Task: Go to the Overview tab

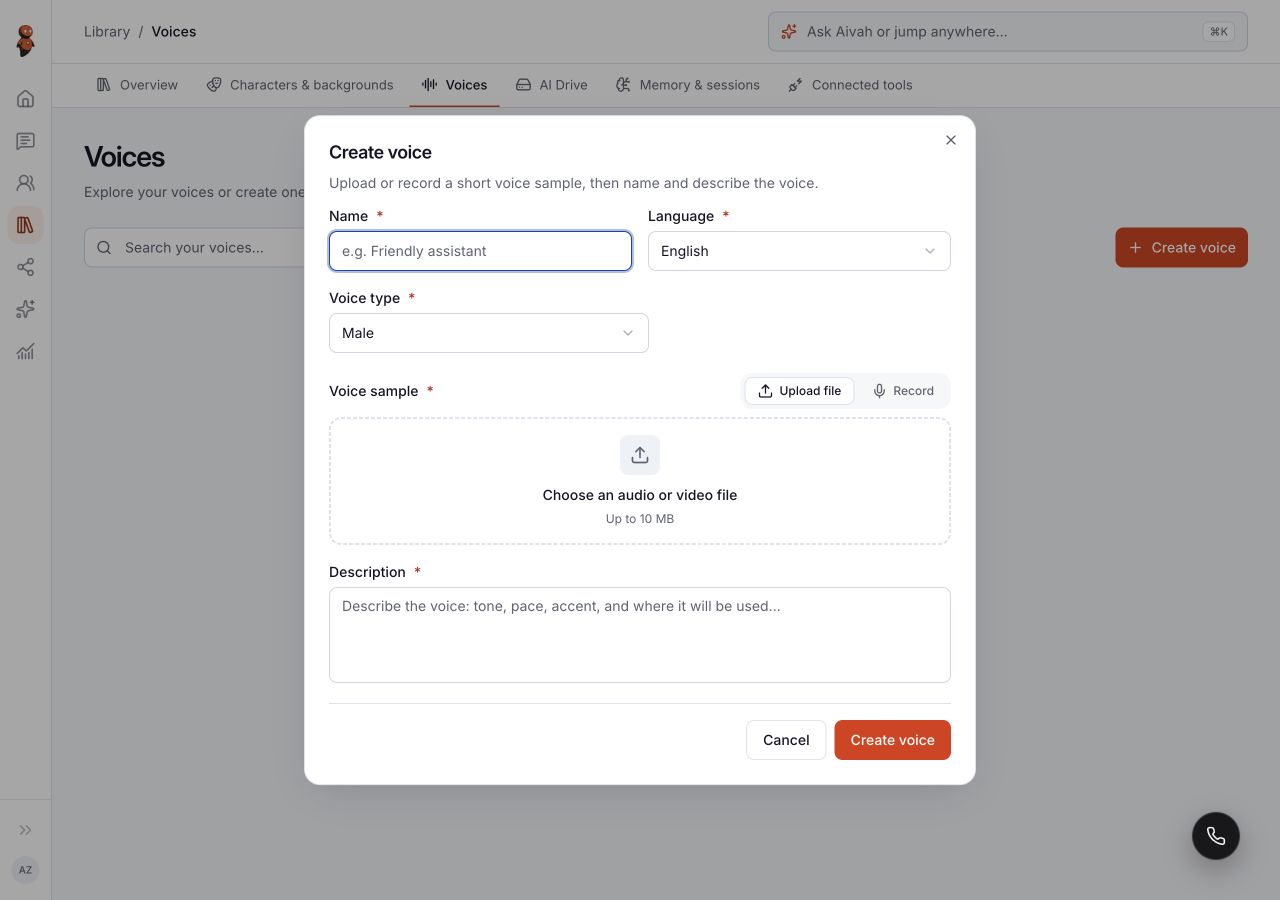Action: [137, 85]
